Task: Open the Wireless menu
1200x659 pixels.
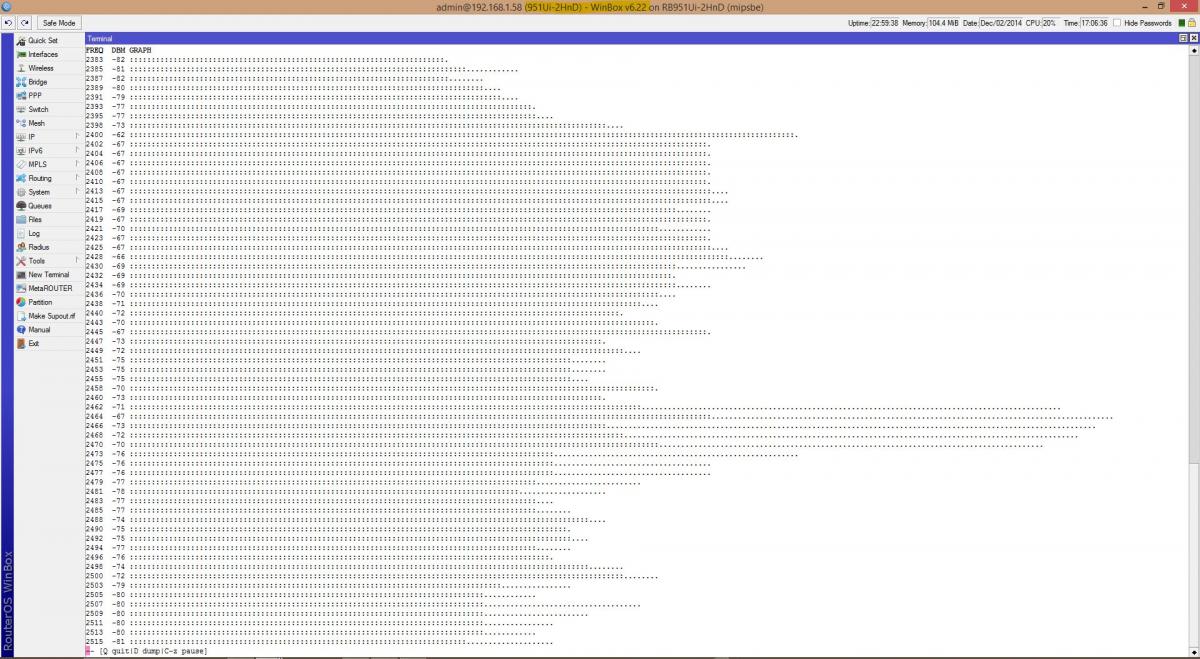Action: (x=40, y=68)
